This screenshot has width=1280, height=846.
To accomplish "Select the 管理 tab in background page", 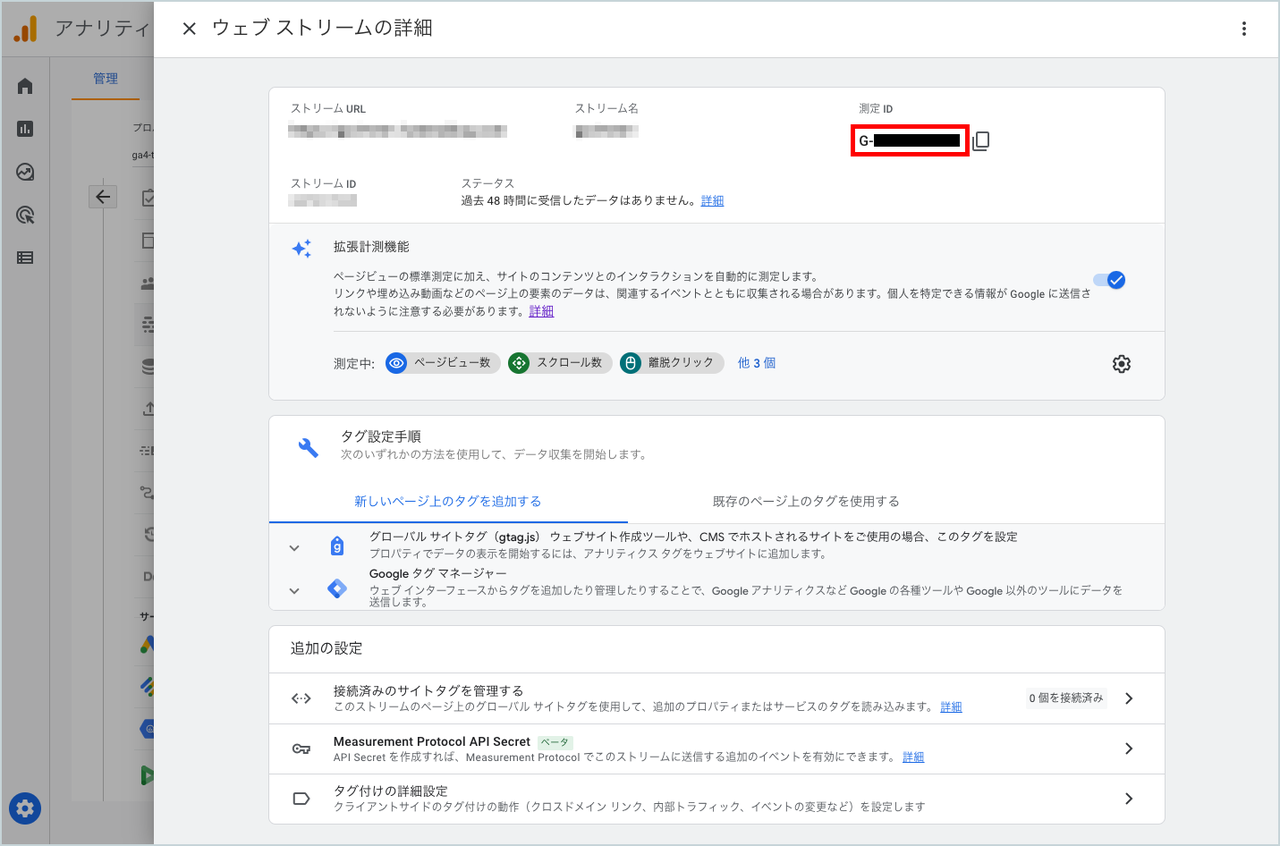I will (105, 78).
